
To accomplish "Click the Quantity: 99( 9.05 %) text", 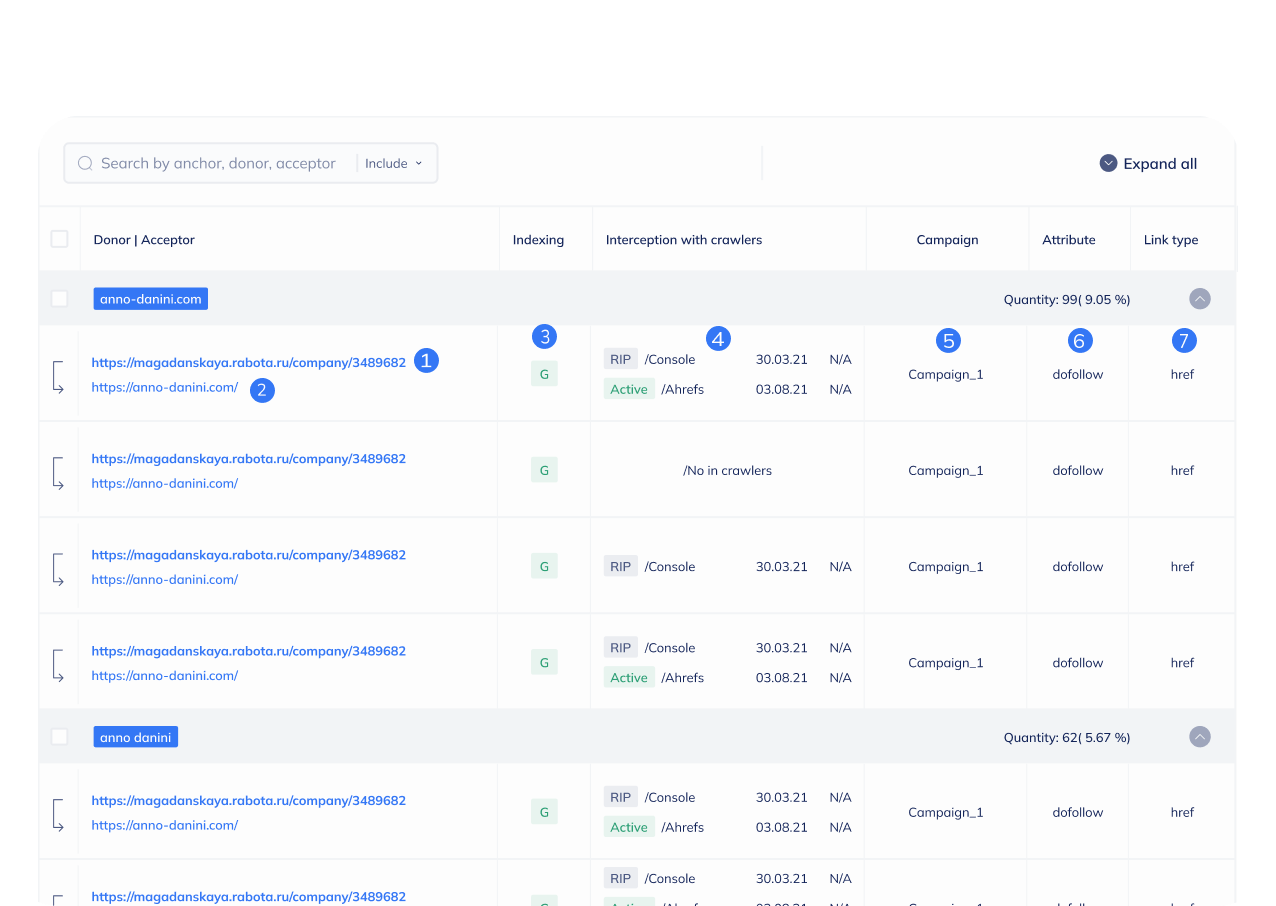I will 1067,299.
